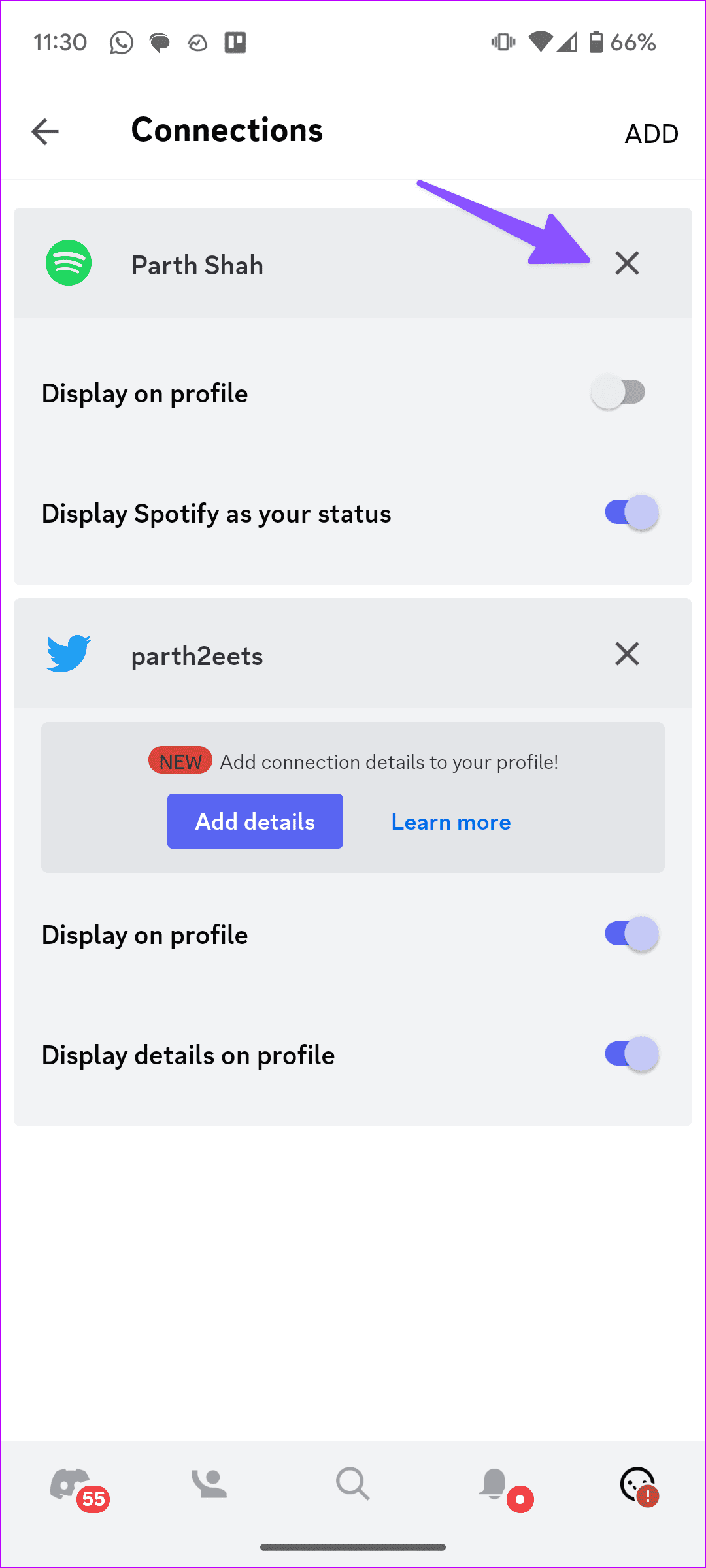Open chats with the 55 unread badge
The height and width of the screenshot is (1568, 706).
pyautogui.click(x=74, y=1483)
